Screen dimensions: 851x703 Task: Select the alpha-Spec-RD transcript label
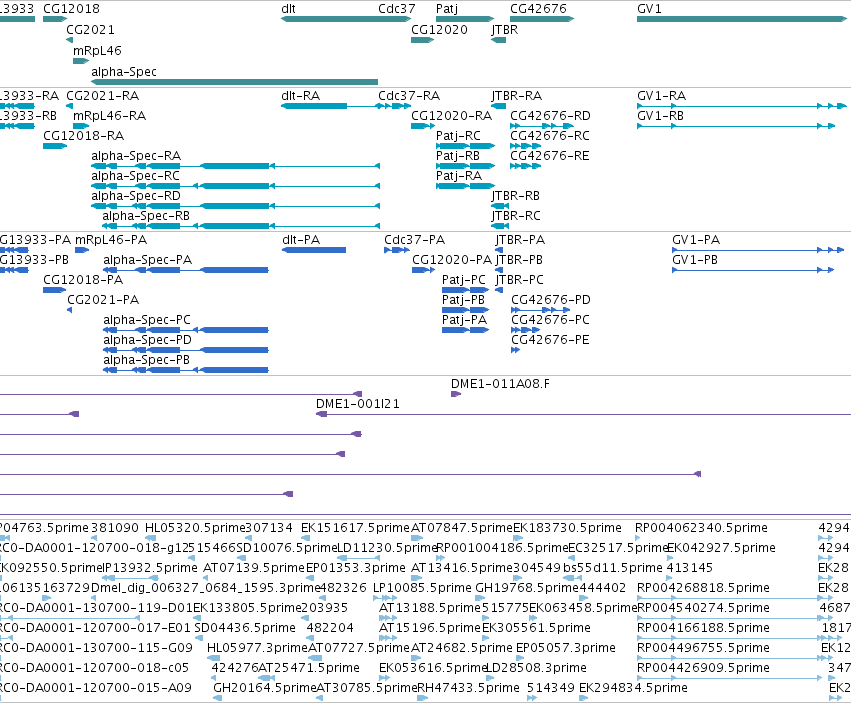coord(136,196)
